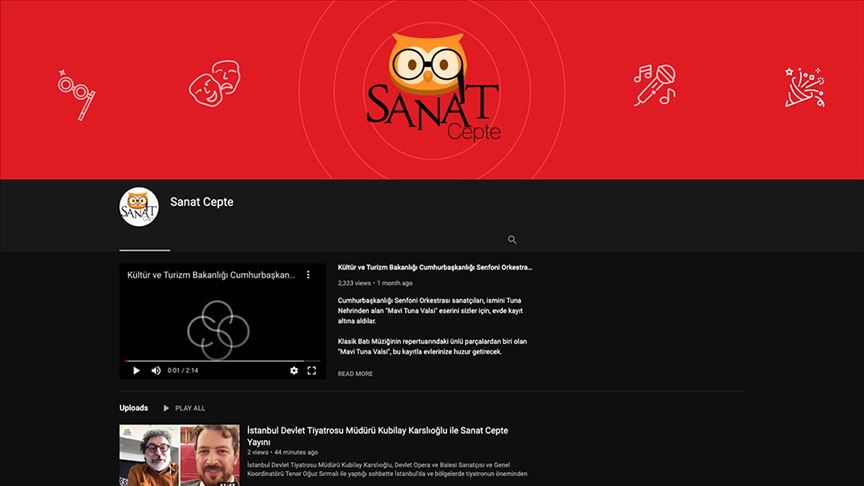The width and height of the screenshot is (864, 486).
Task: Mute the video with the speaker icon
Action: coord(156,370)
